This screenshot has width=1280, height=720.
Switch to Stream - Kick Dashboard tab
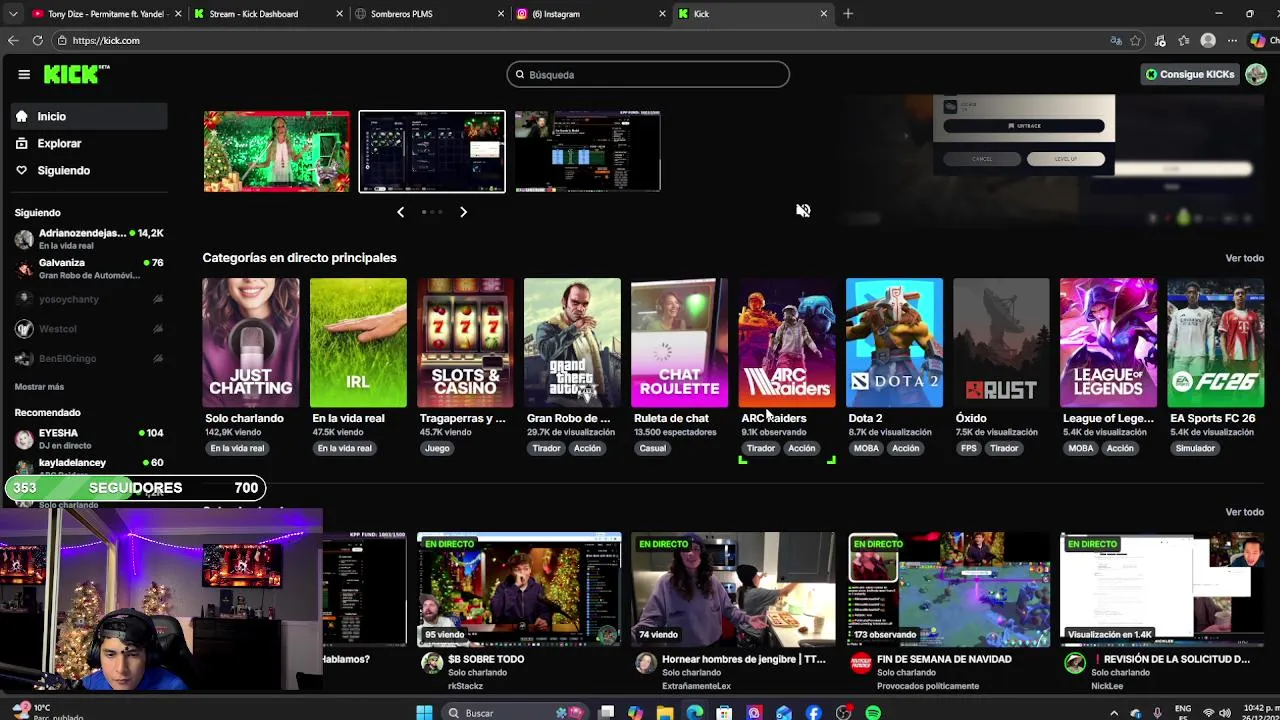[268, 14]
